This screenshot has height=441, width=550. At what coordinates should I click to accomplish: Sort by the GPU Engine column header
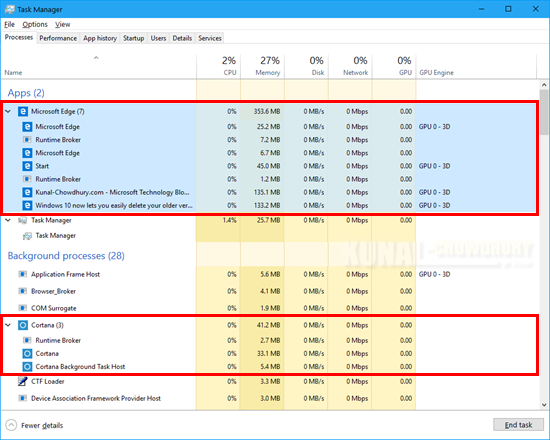point(476,66)
